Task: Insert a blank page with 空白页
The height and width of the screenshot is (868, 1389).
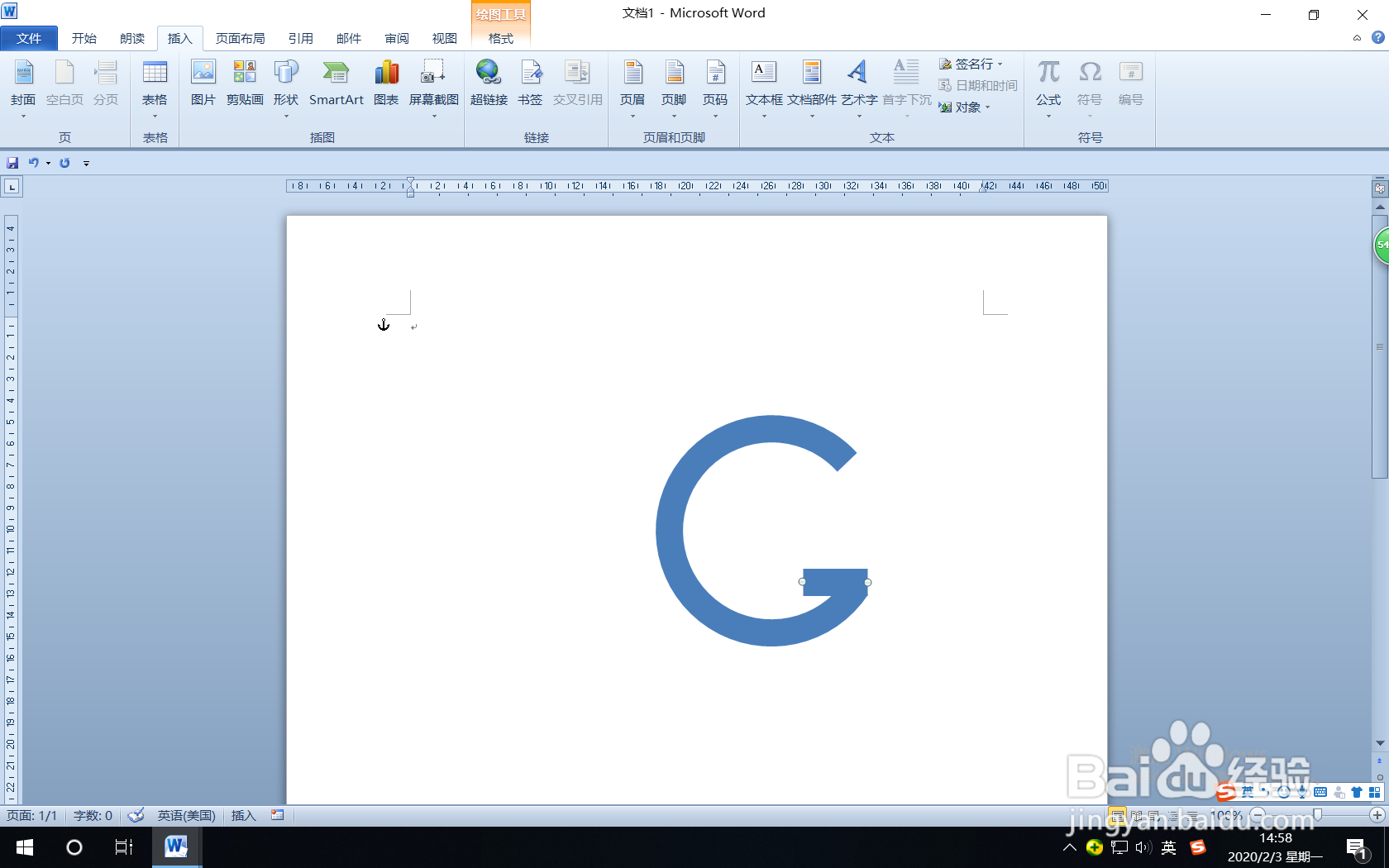Action: (64, 83)
